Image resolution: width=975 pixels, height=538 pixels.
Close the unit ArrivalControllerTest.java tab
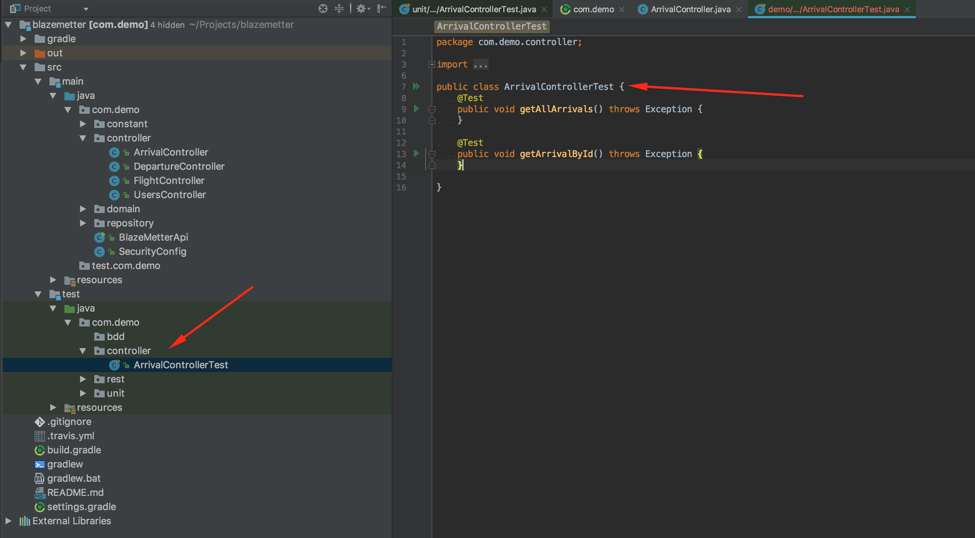point(544,10)
